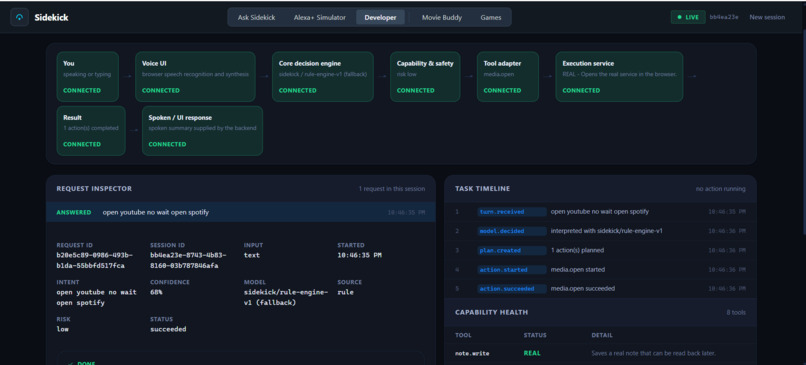Select the action.succeeded timeline tag

tap(511, 289)
